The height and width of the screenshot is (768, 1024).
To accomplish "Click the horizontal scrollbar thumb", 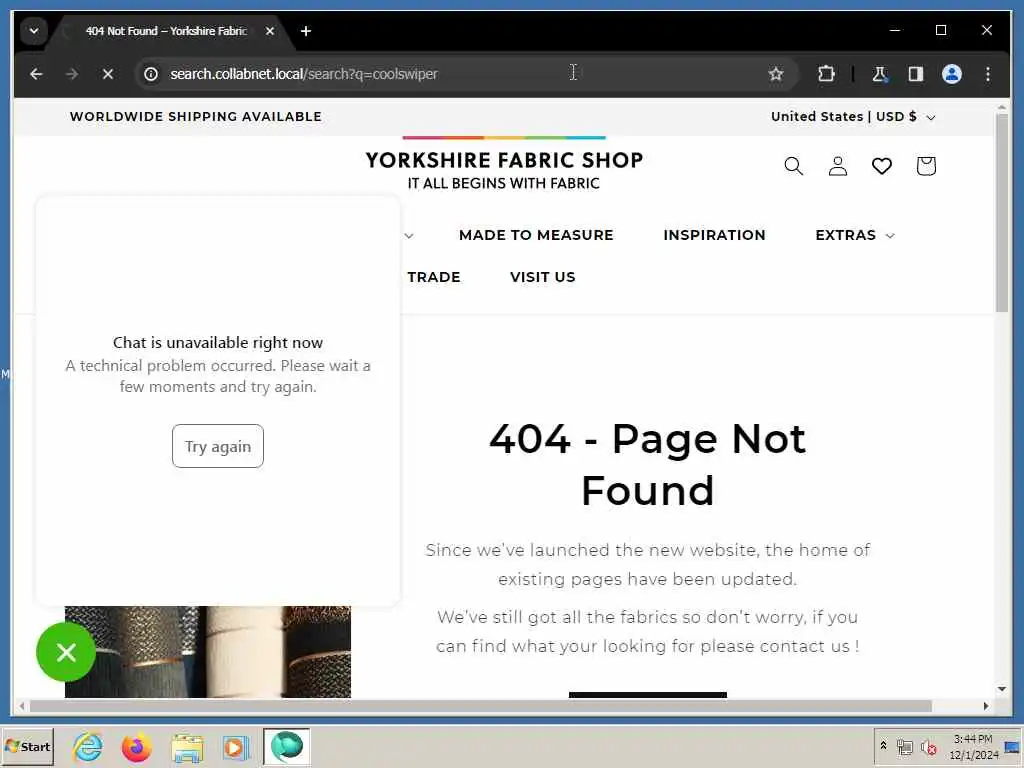I will 481,706.
